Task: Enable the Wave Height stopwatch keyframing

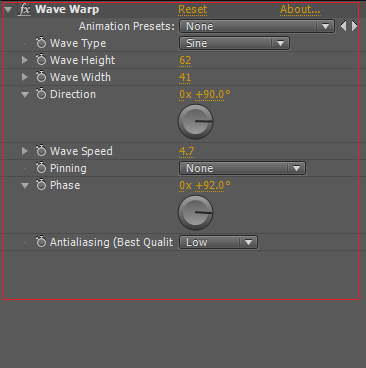Action: [x=41, y=60]
